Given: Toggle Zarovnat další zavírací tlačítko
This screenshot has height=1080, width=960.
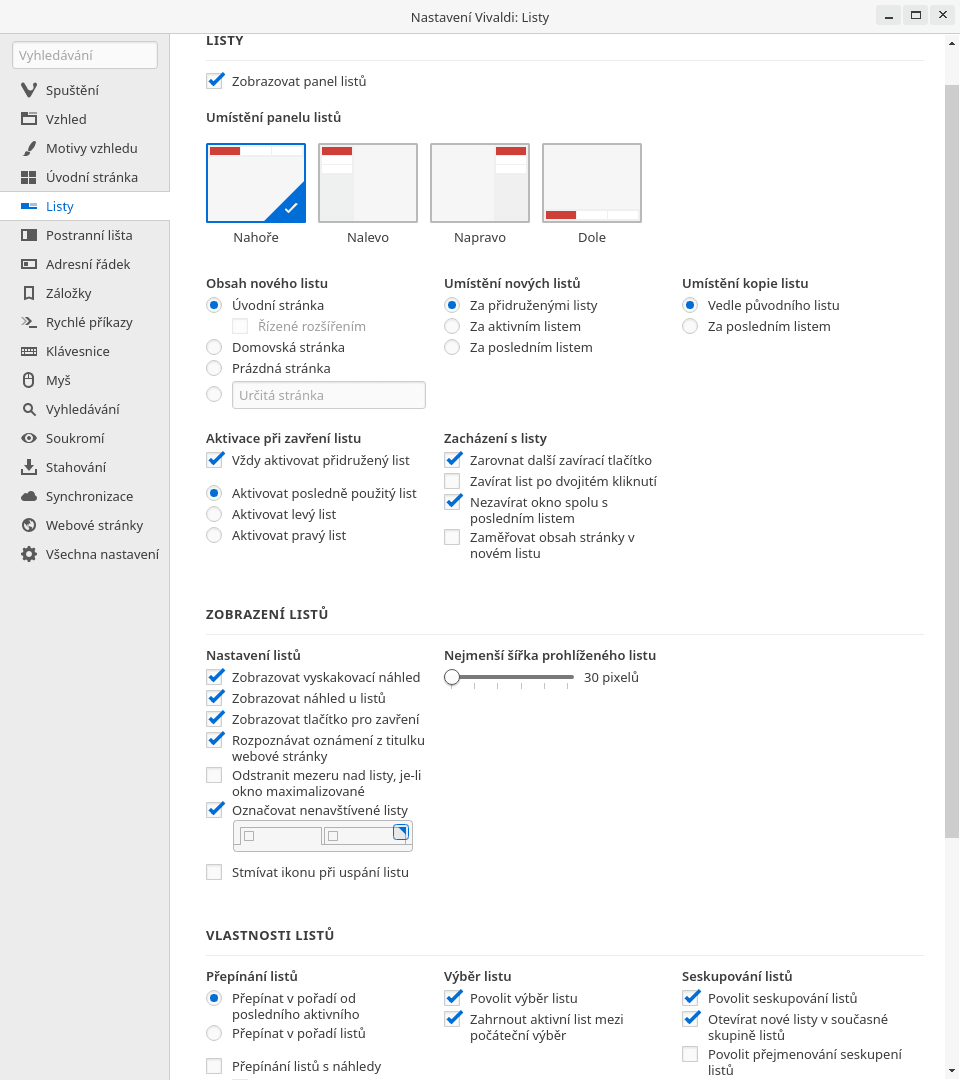Looking at the screenshot, I should click(x=452, y=459).
